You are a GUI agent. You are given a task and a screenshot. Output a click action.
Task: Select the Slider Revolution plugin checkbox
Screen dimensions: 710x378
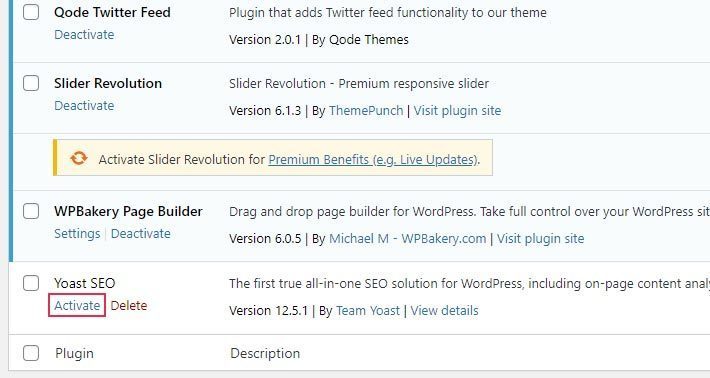pos(31,83)
